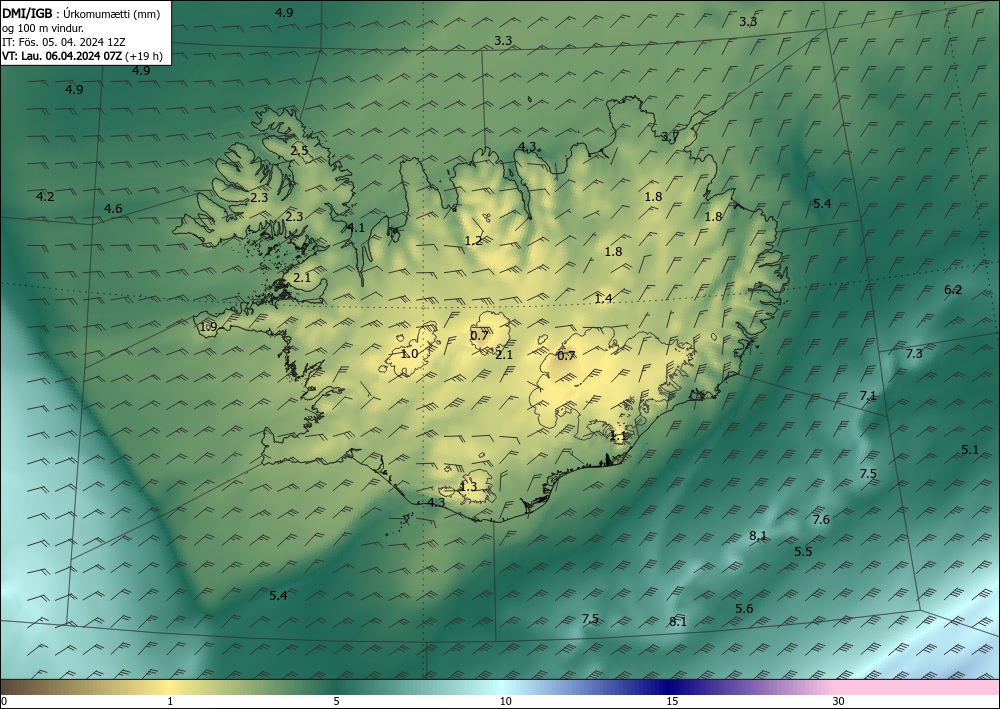The image size is (1000, 709).
Task: Click the '5' label on the color scale
Action: click(336, 702)
